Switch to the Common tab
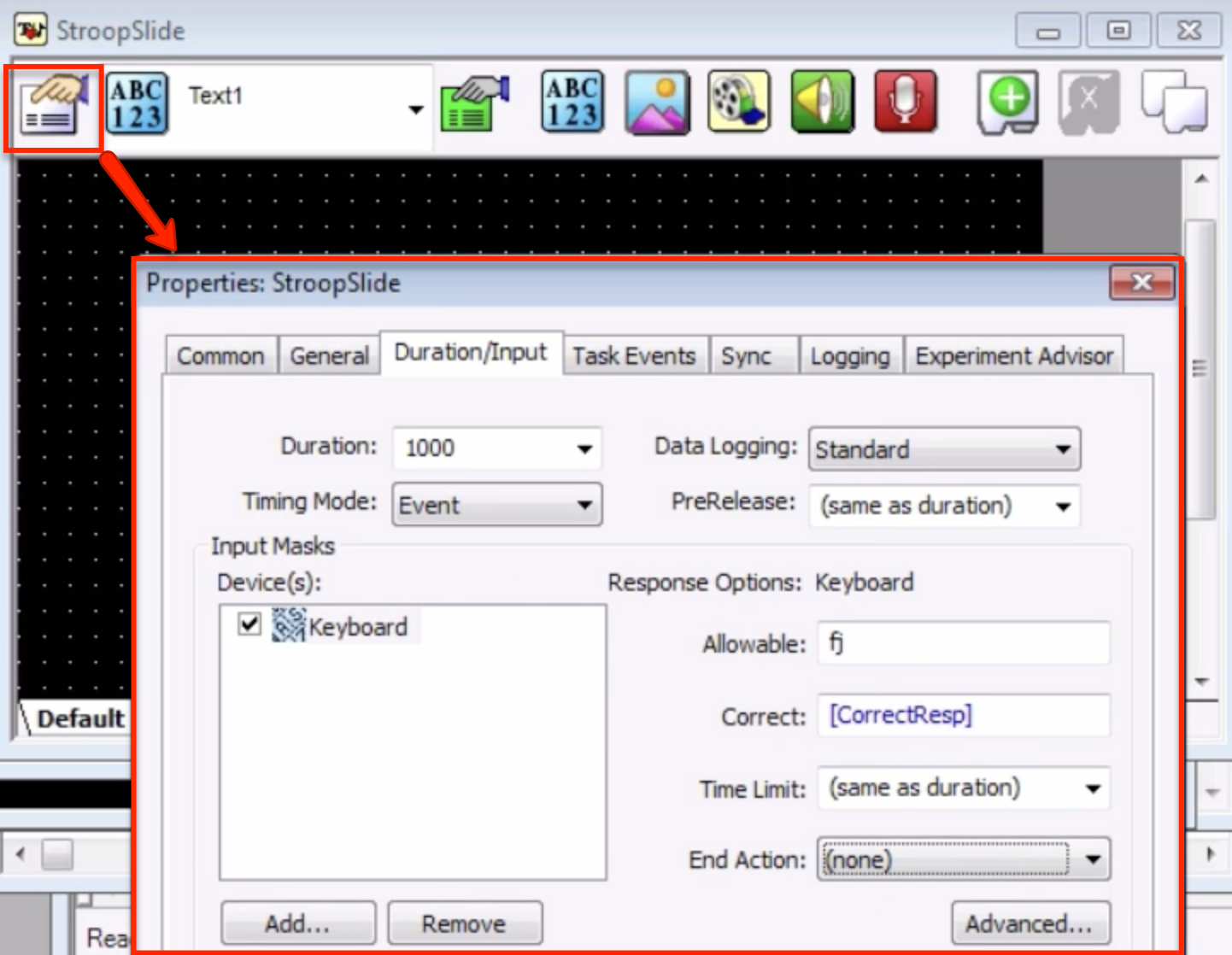 220,355
